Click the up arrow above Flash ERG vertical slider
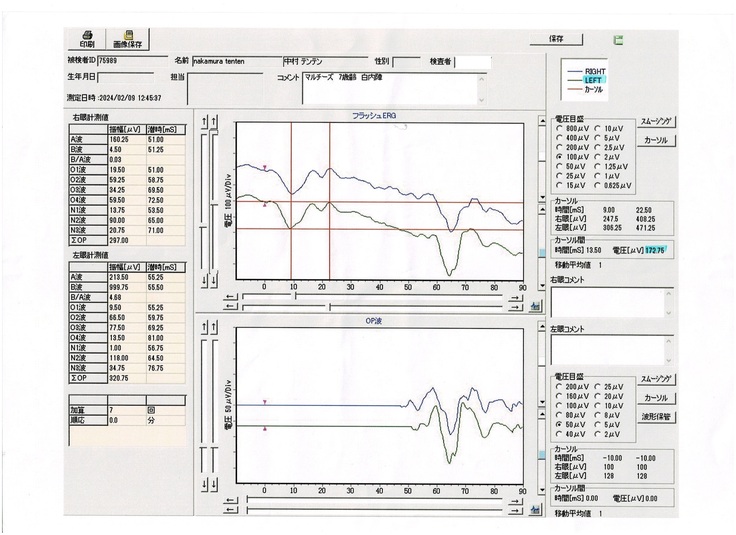736x535 pixels. point(206,121)
